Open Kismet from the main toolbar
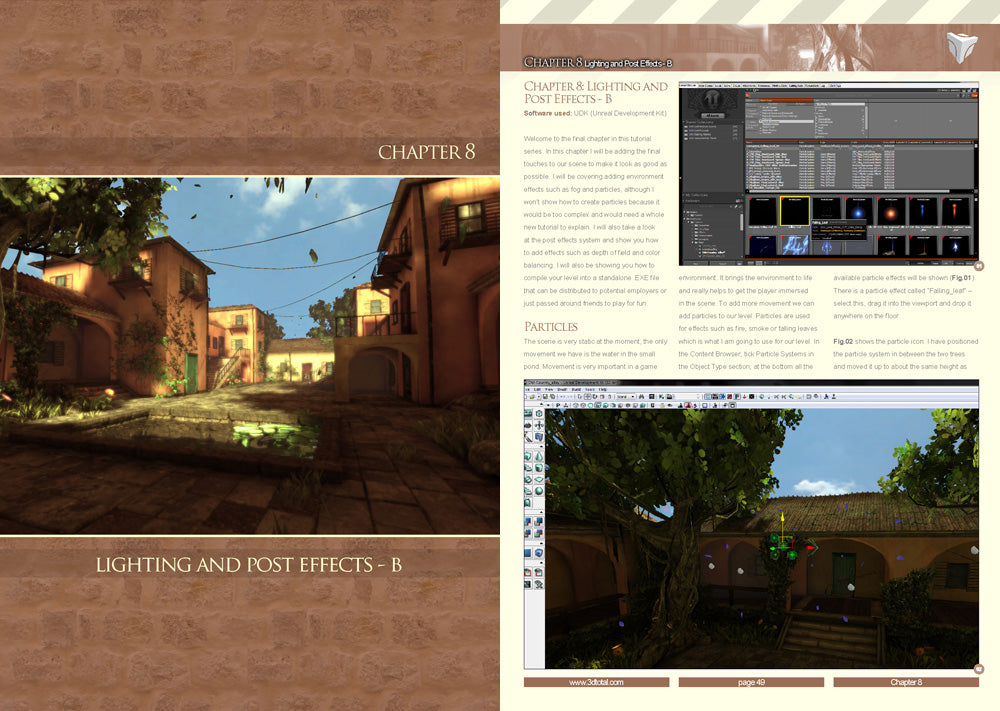 pos(661,396)
